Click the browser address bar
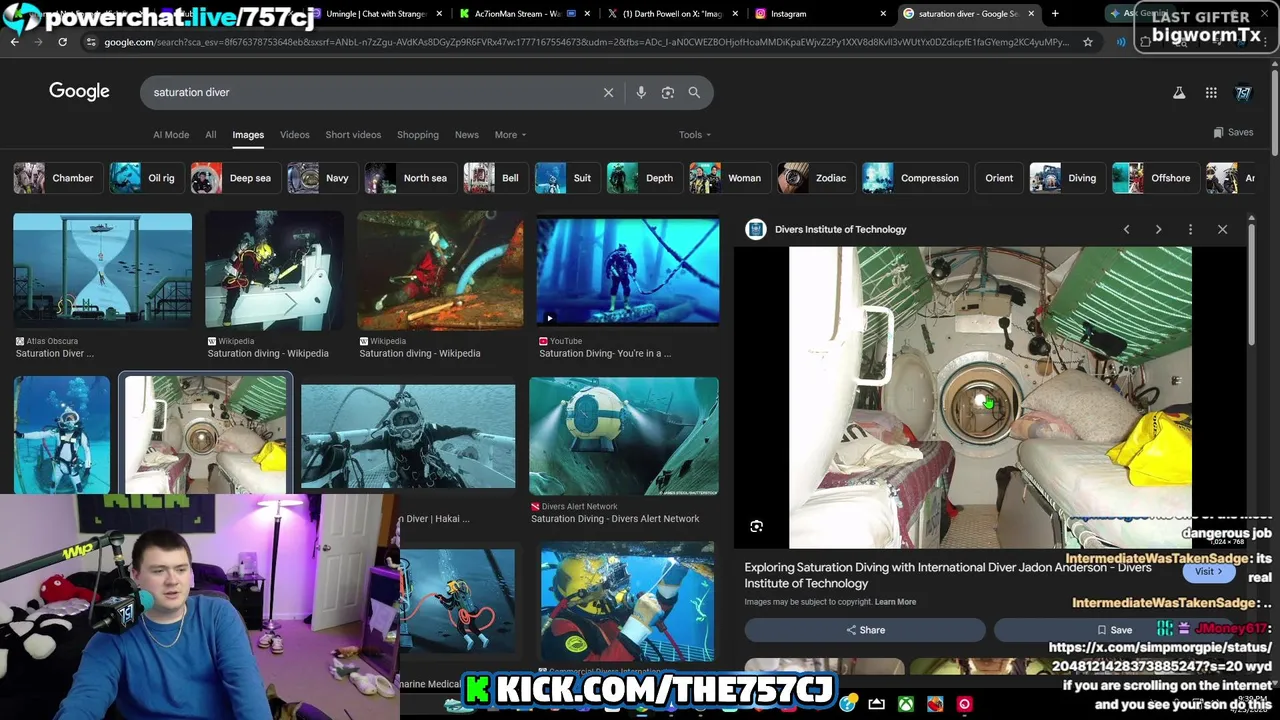The width and height of the screenshot is (1280, 720). pos(585,42)
